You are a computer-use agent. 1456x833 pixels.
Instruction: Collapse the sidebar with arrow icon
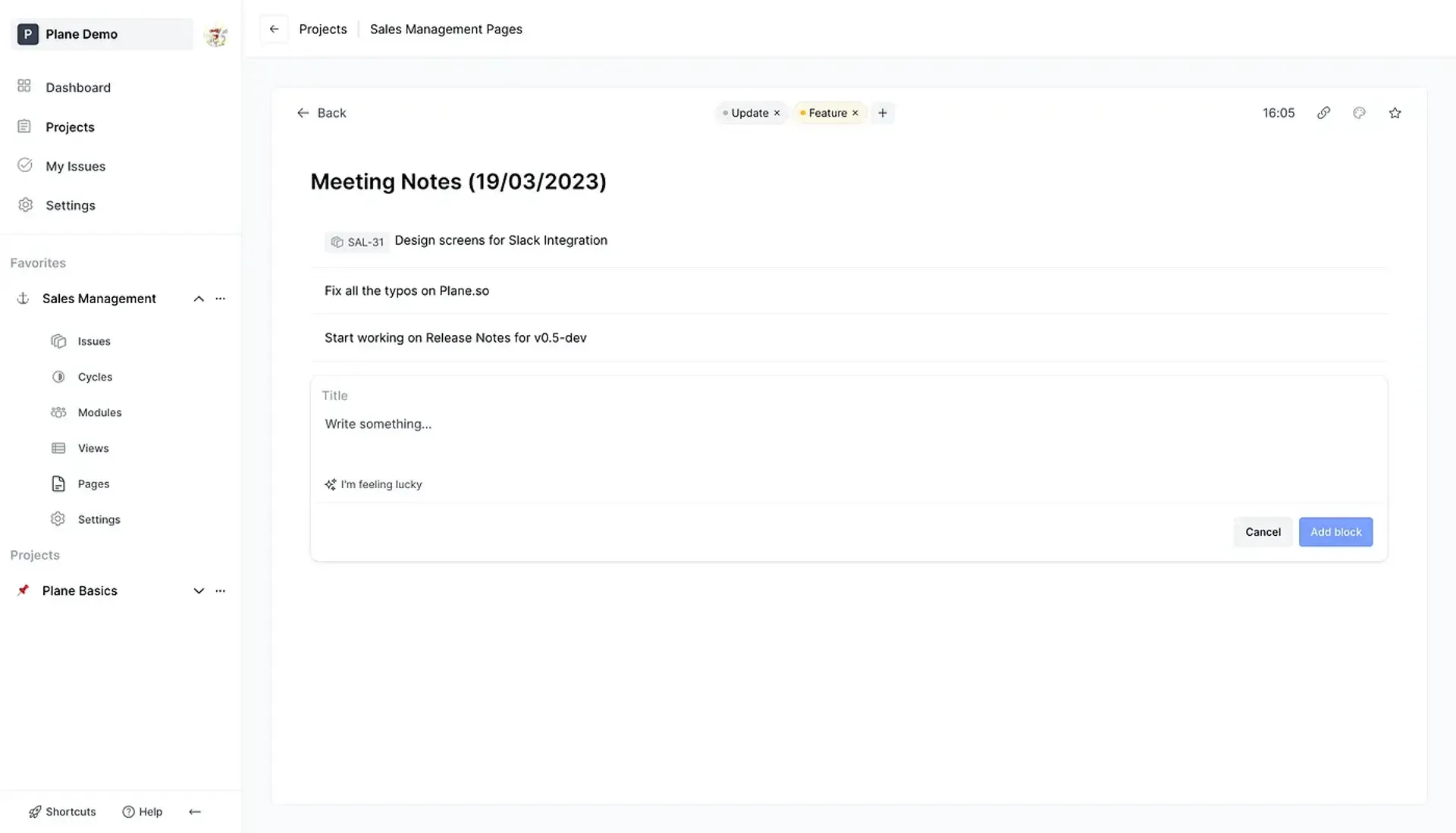point(195,812)
